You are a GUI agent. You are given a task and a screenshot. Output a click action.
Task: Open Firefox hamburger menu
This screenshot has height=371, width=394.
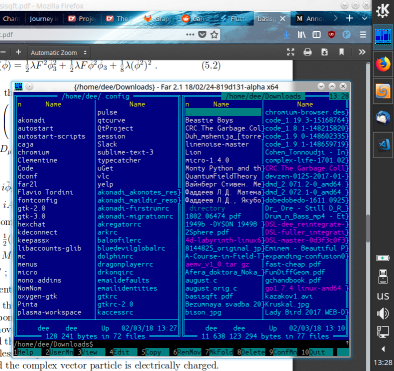click(363, 34)
